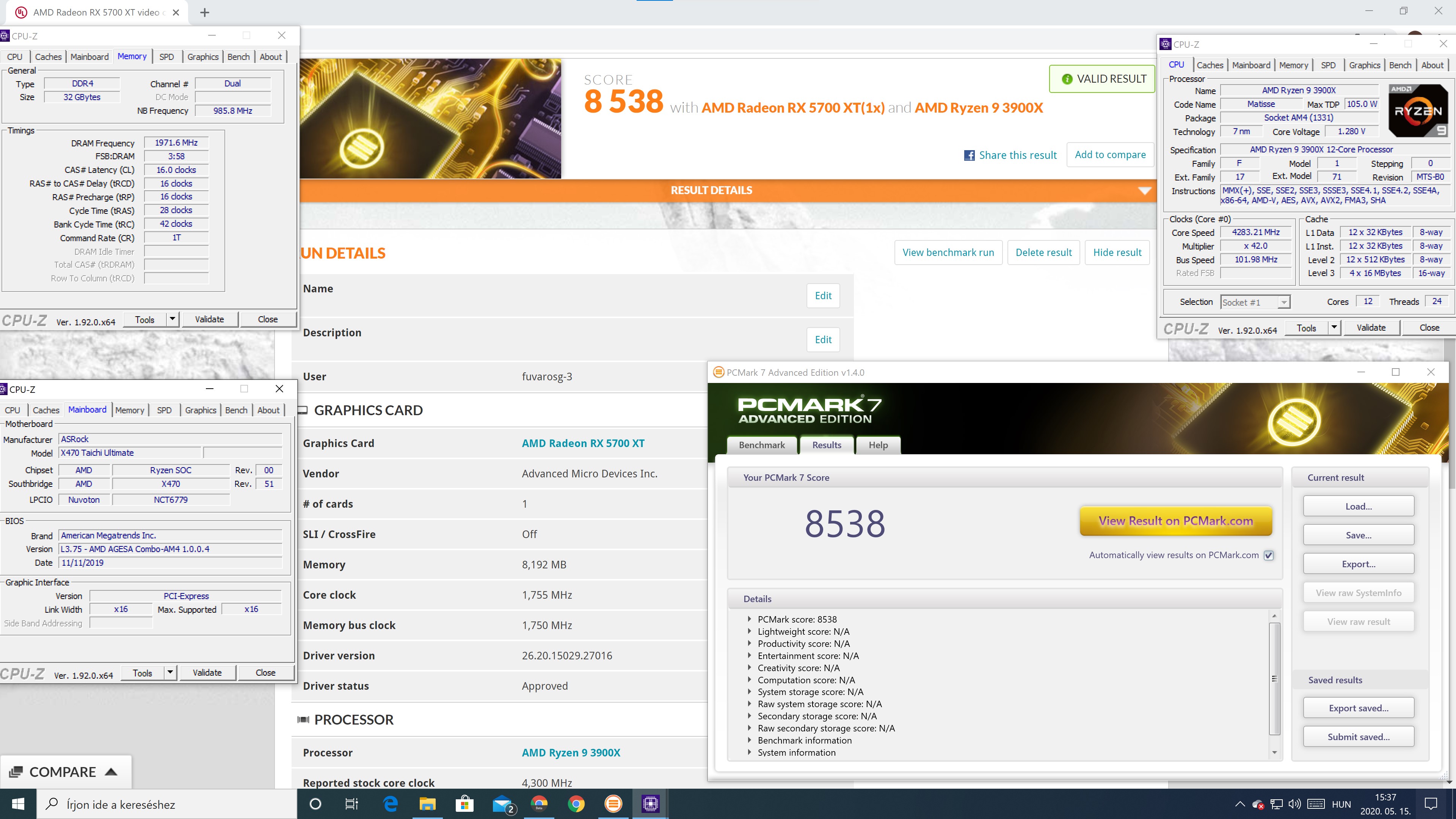Click Export... button in PCMark 7
The image size is (1456, 819).
[x=1358, y=563]
